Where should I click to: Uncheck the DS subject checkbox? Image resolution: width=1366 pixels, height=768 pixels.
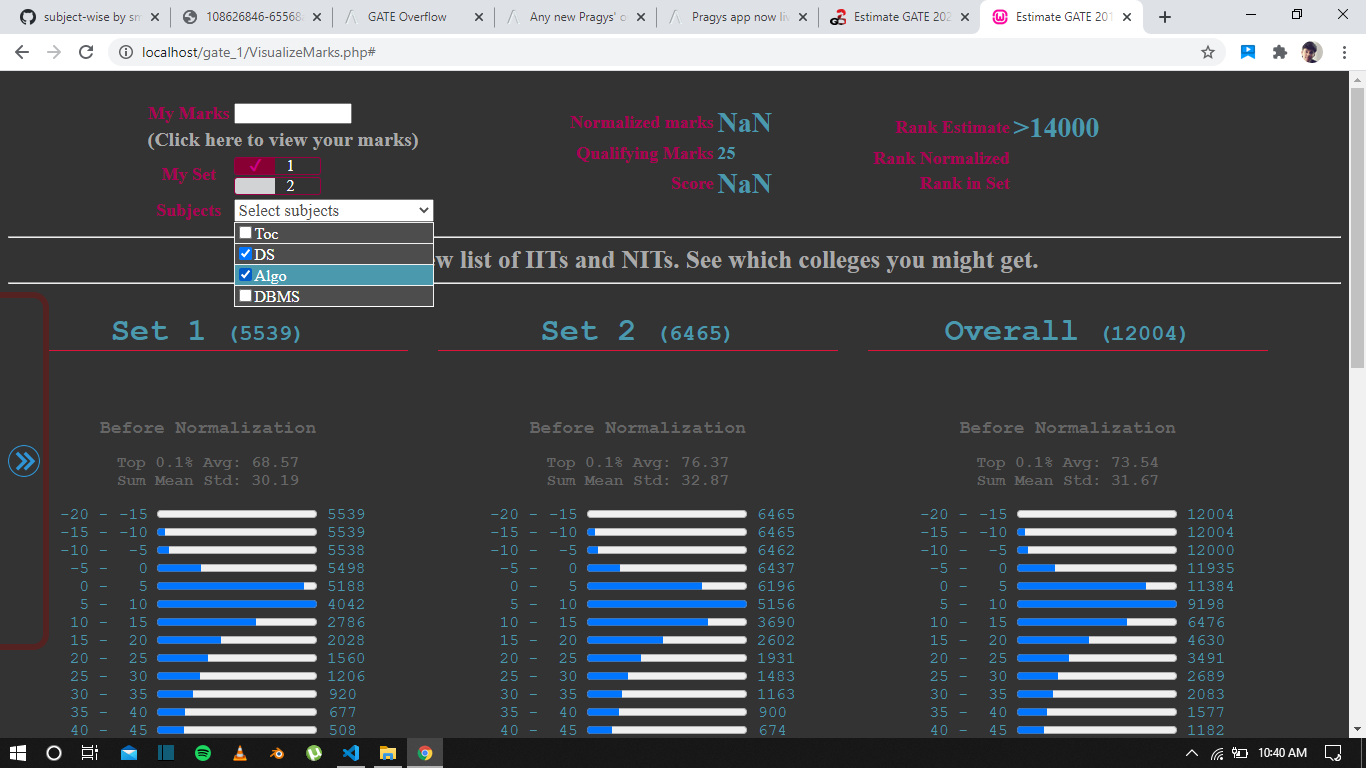(x=245, y=253)
